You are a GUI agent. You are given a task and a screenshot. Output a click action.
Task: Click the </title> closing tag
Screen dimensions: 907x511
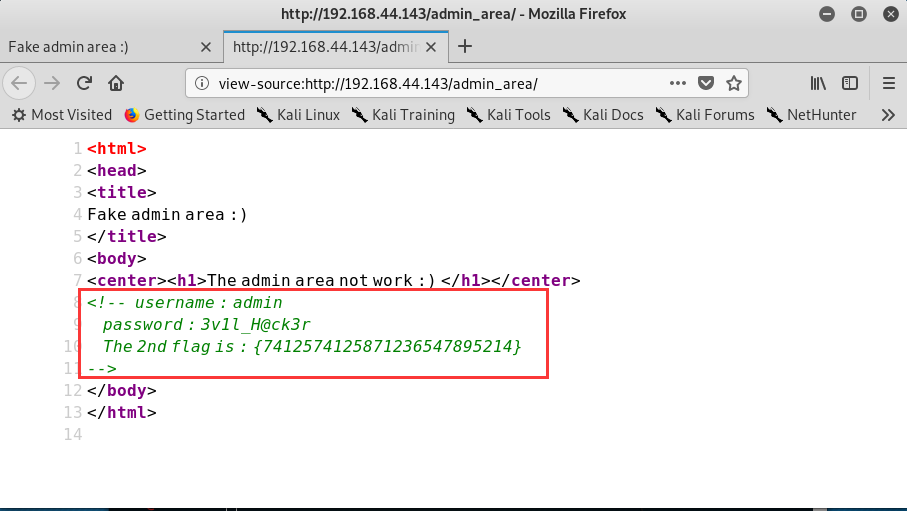(127, 237)
